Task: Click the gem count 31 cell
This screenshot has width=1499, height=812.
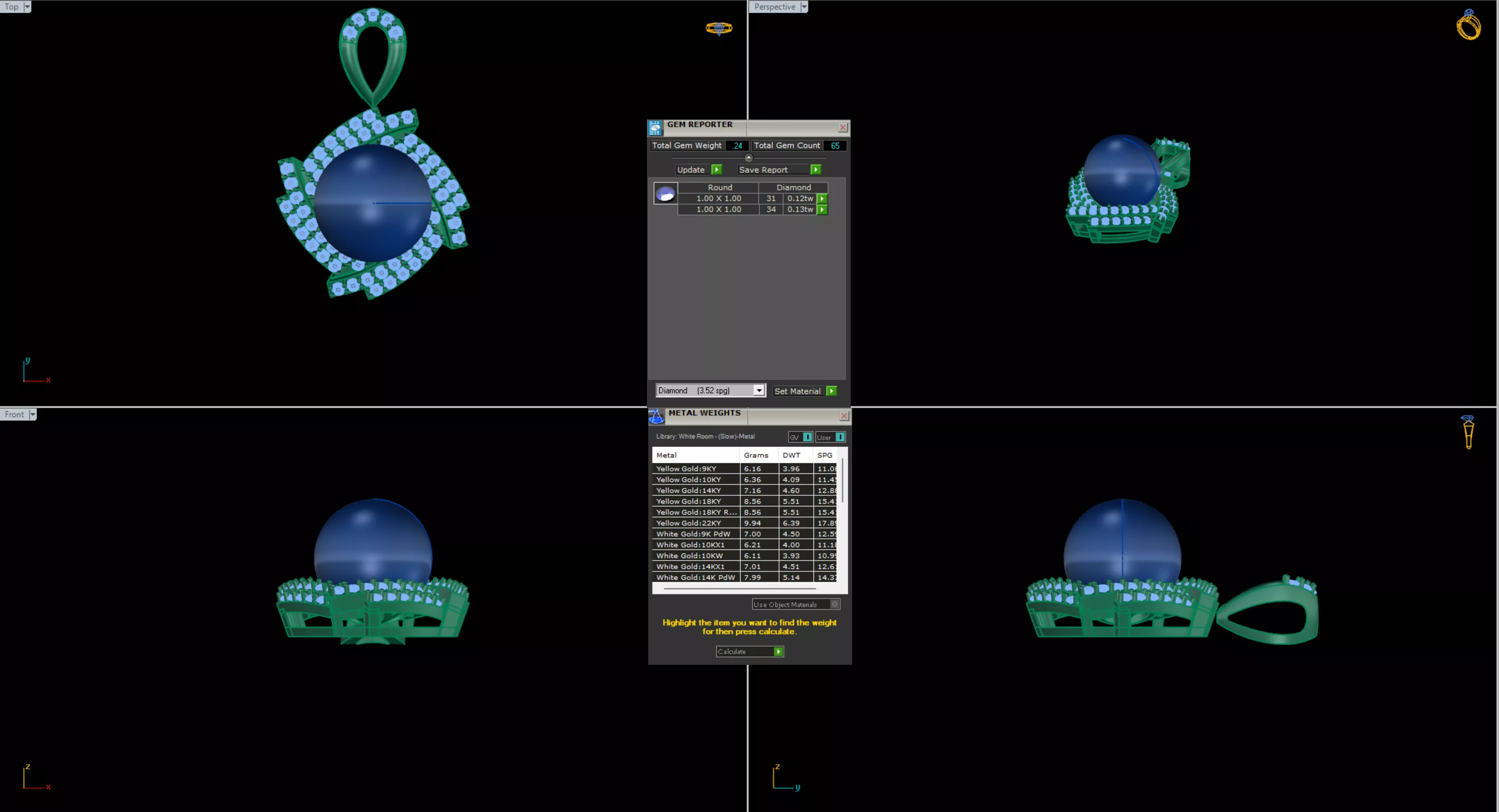Action: click(x=771, y=198)
